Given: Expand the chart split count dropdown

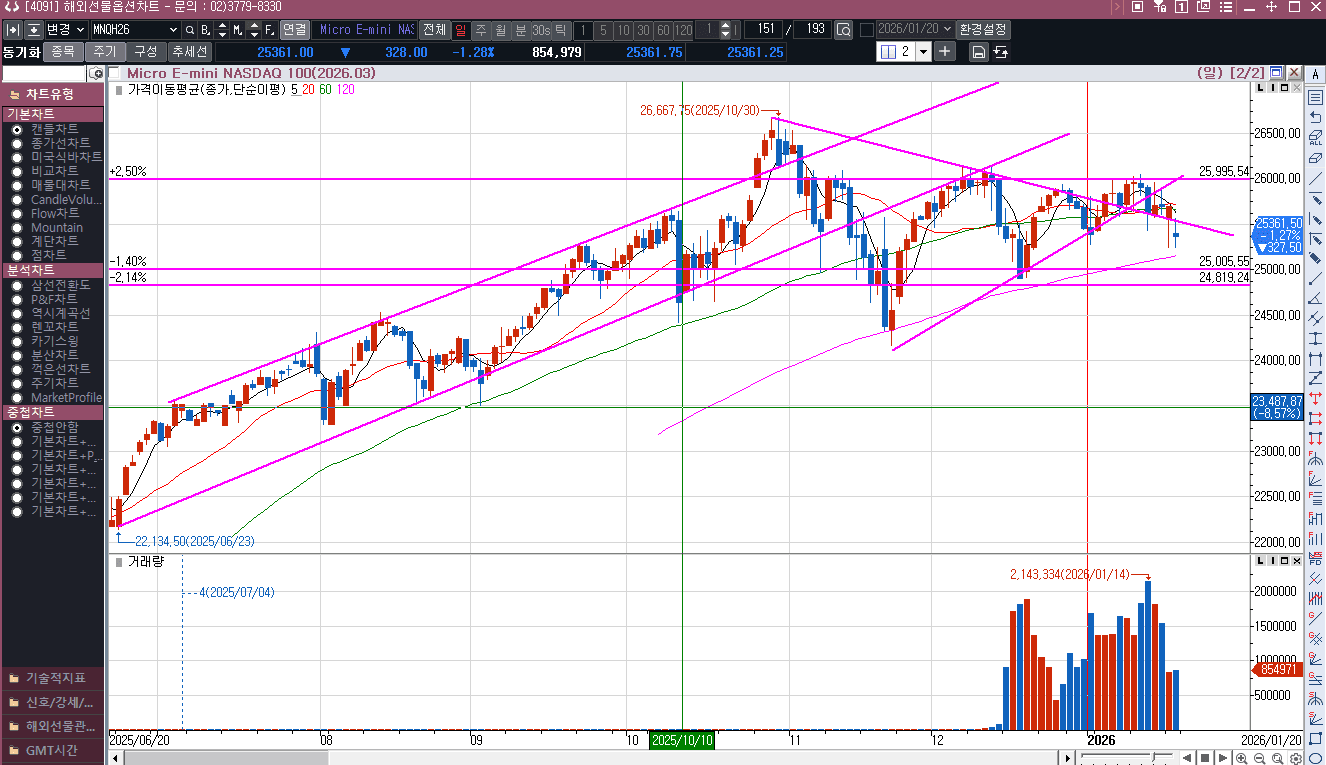Looking at the screenshot, I should pos(922,51).
